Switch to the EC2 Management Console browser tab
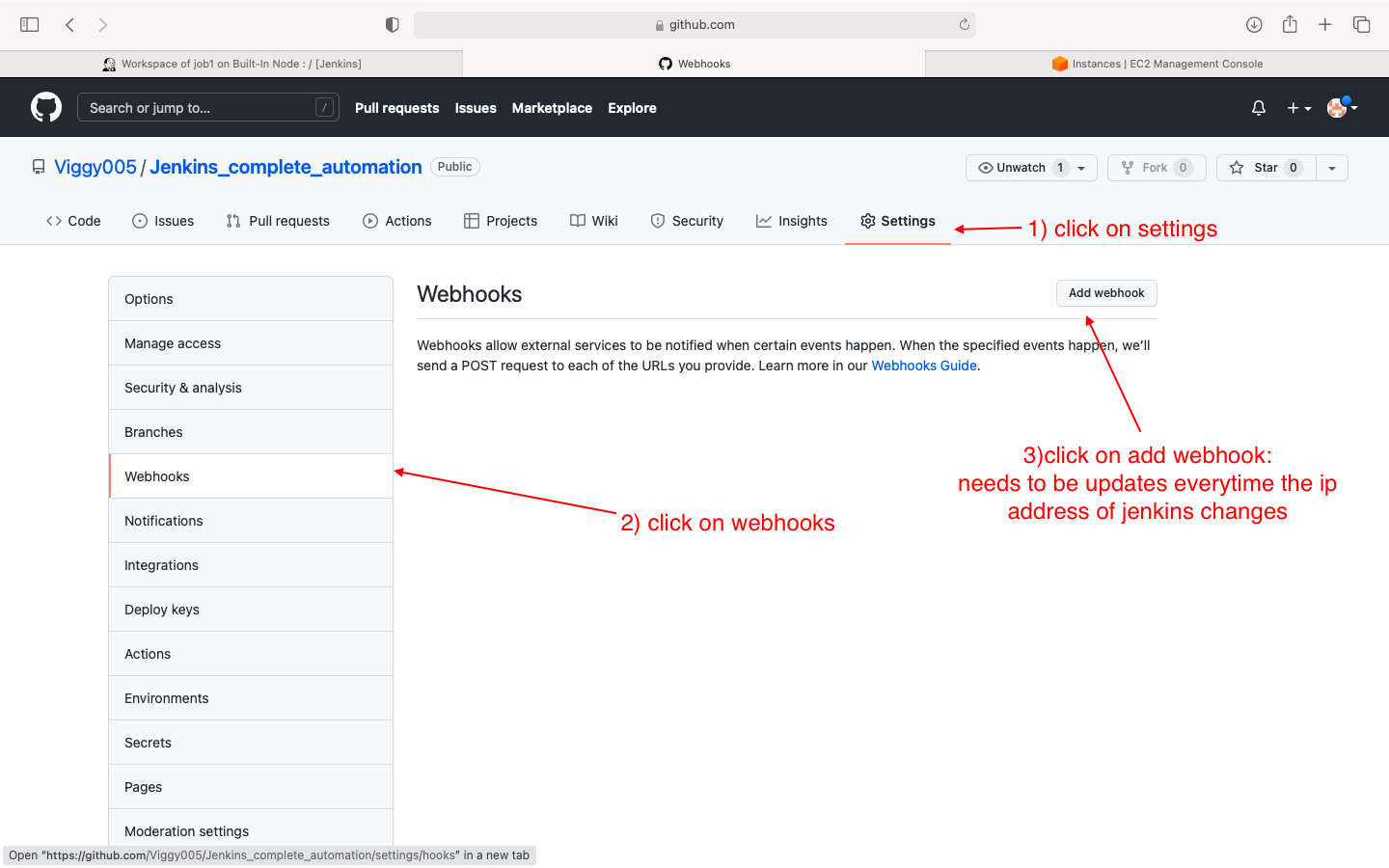The width and height of the screenshot is (1389, 868). 1157,64
